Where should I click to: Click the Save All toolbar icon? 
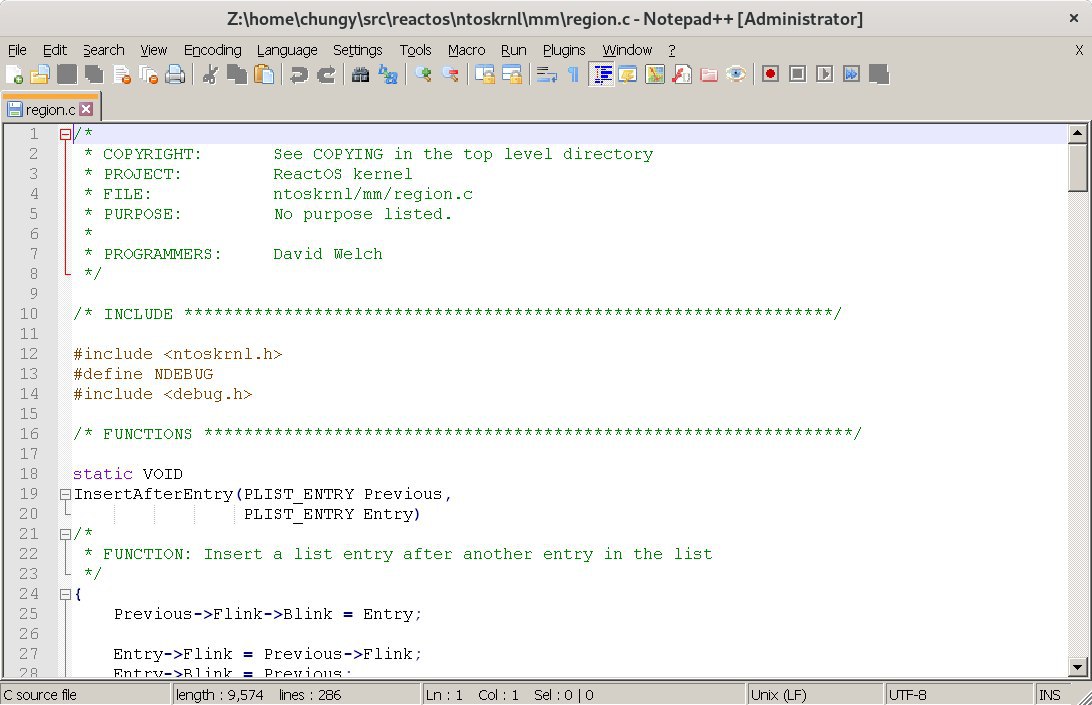point(94,75)
